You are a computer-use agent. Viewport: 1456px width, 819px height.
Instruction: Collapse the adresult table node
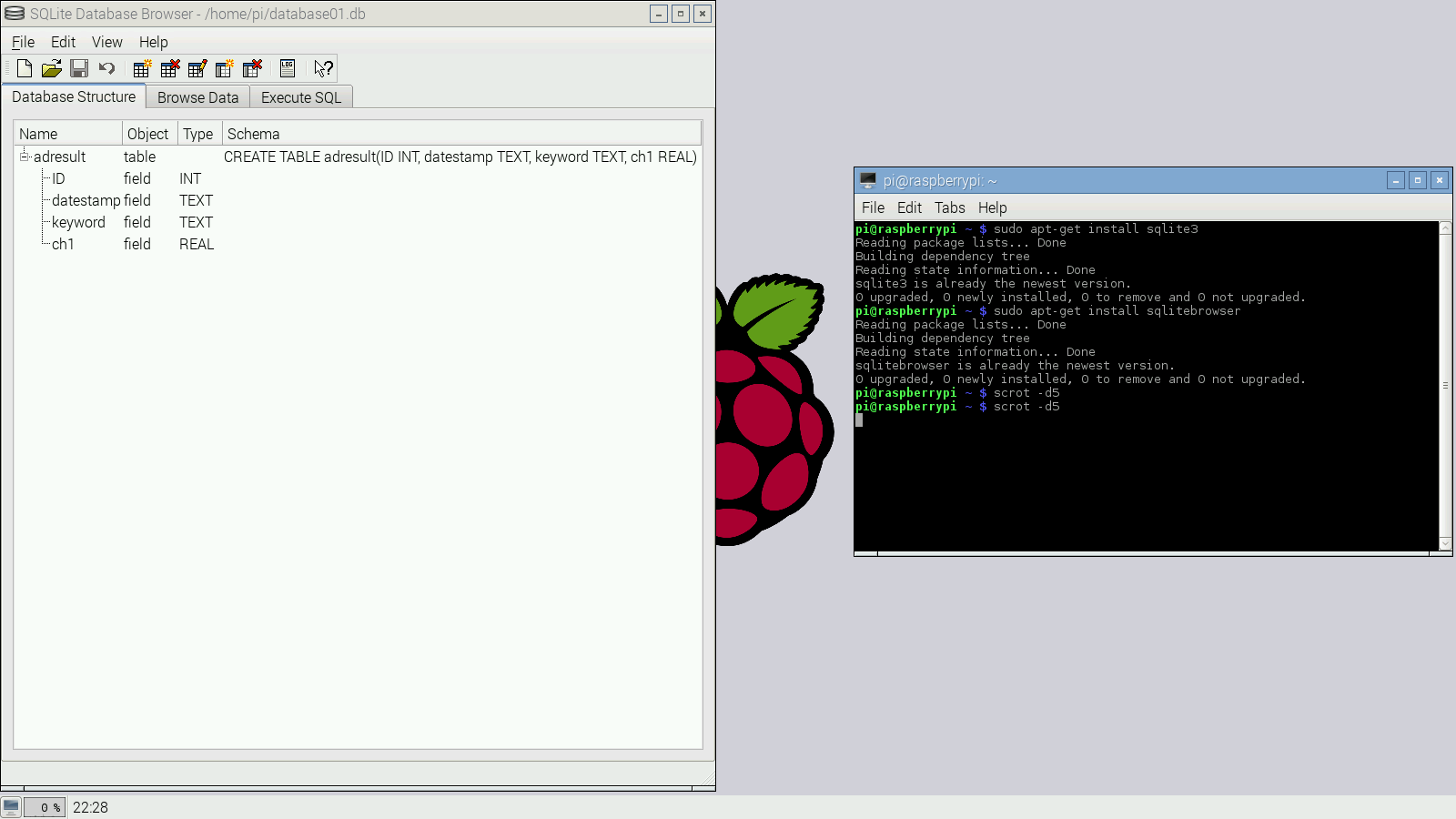click(25, 156)
